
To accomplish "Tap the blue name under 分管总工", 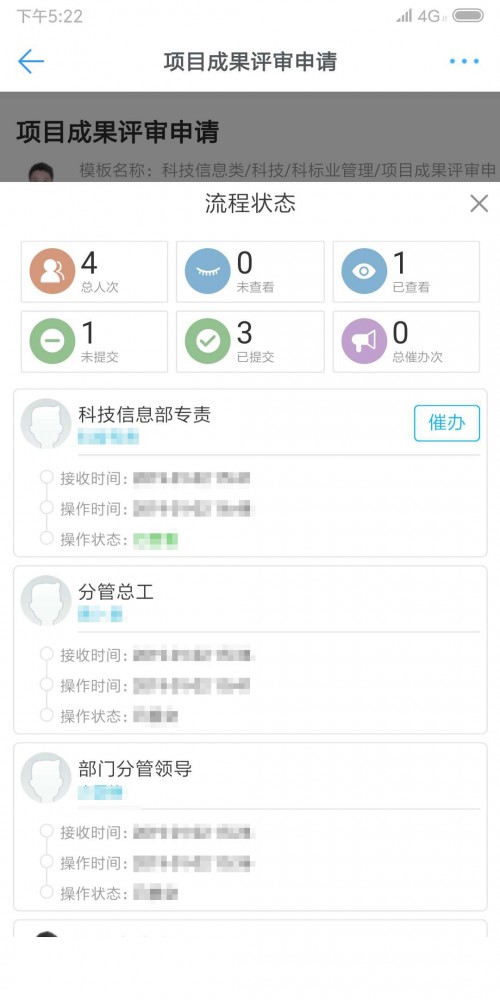I will 100,615.
